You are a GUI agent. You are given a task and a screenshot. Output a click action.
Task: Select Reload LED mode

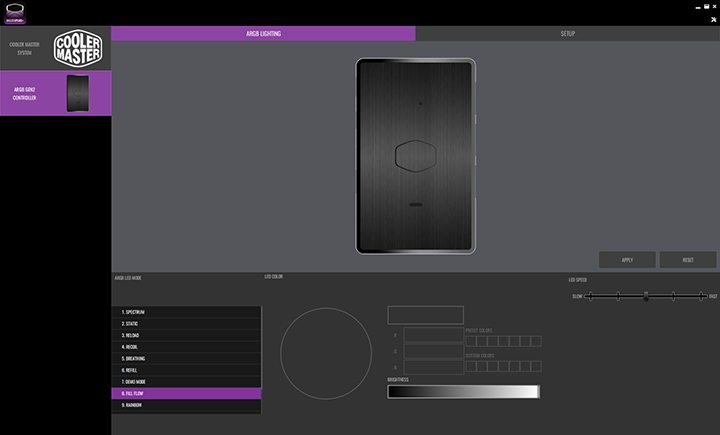(x=186, y=335)
